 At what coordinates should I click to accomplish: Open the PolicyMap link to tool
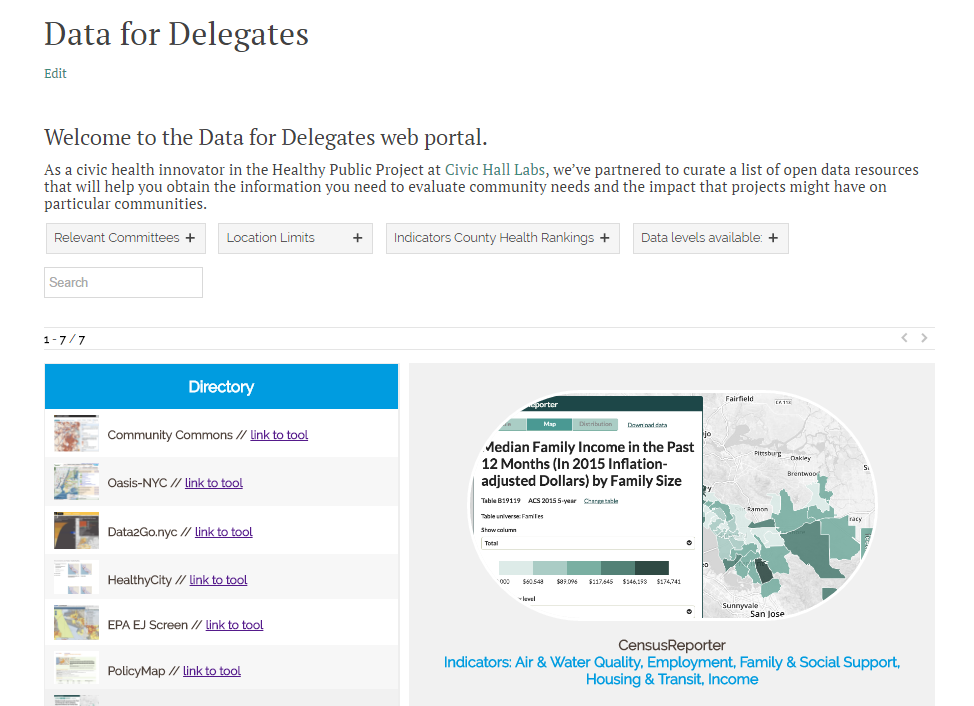[212, 671]
